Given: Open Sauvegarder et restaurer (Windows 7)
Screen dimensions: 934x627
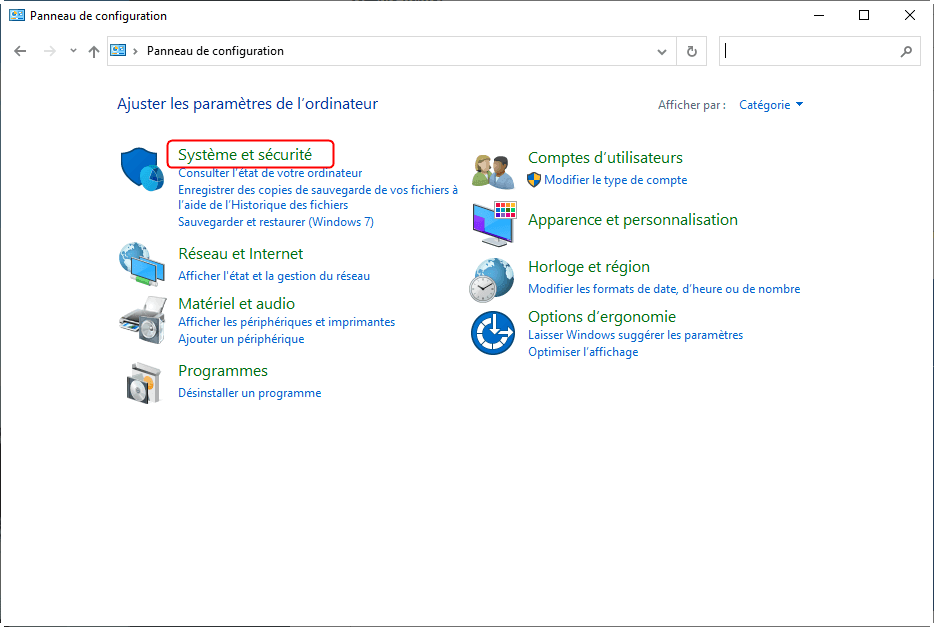Looking at the screenshot, I should click(x=276, y=222).
